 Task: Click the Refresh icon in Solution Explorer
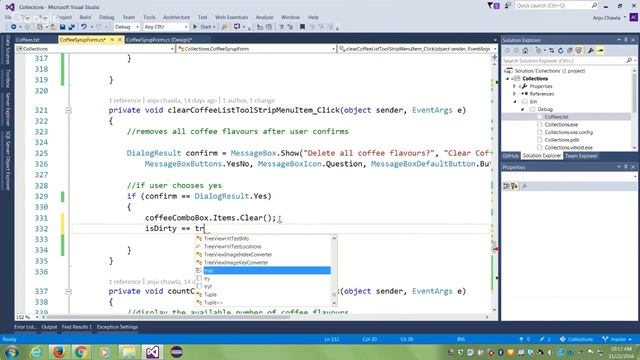click(x=560, y=51)
